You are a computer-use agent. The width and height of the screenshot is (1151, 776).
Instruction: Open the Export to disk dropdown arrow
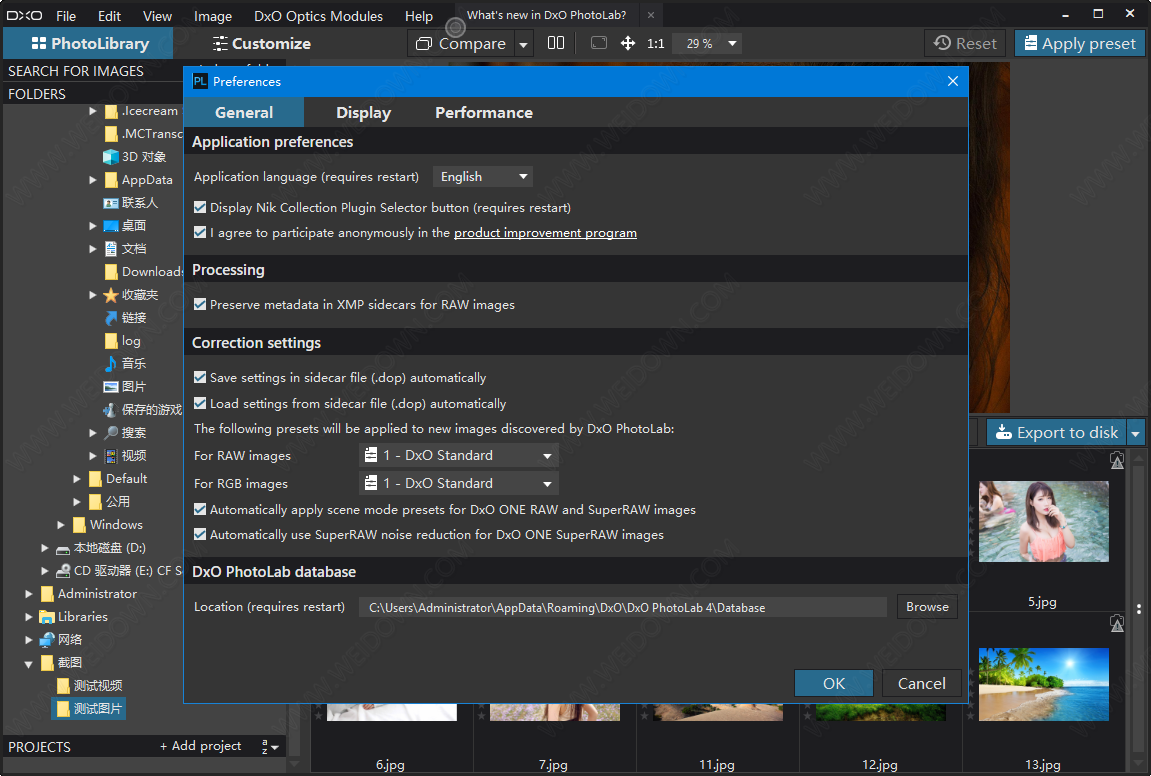click(x=1136, y=433)
